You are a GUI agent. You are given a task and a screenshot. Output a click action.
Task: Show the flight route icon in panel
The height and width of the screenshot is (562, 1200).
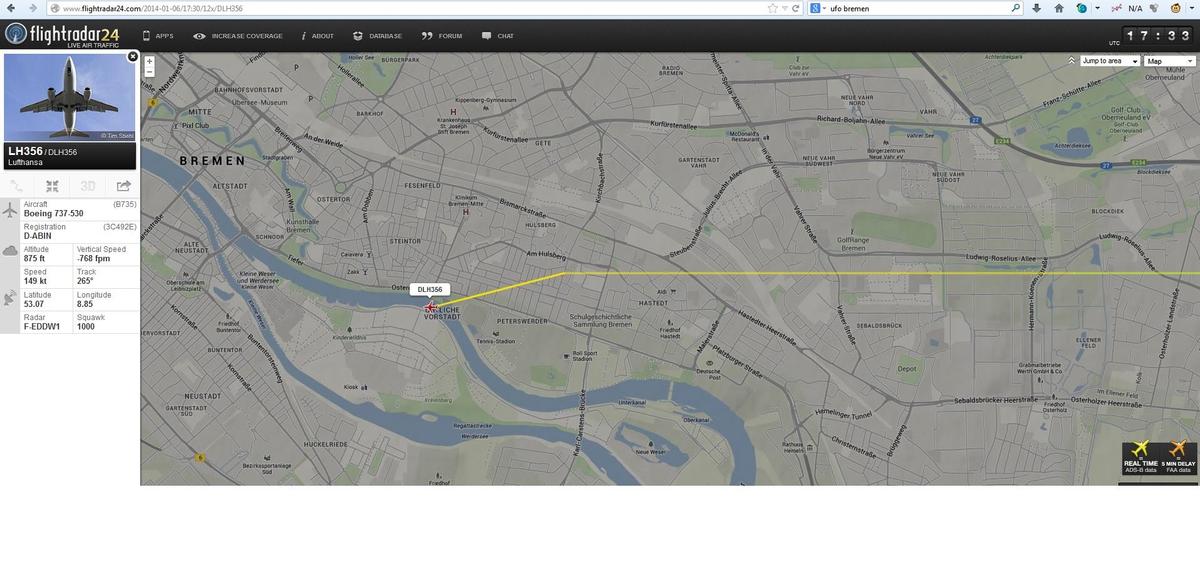[17, 185]
